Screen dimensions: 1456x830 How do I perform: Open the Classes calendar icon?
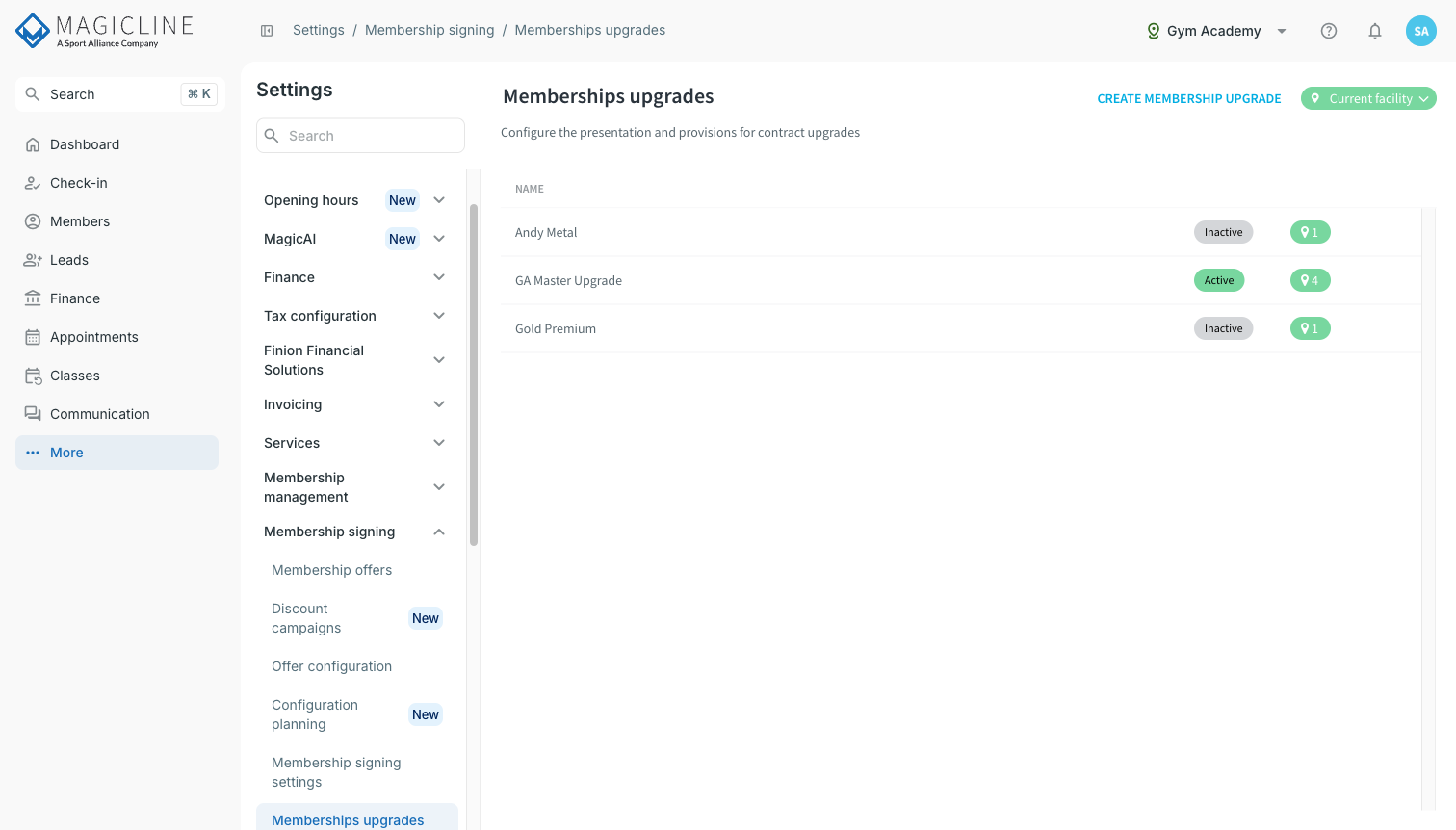coord(33,376)
